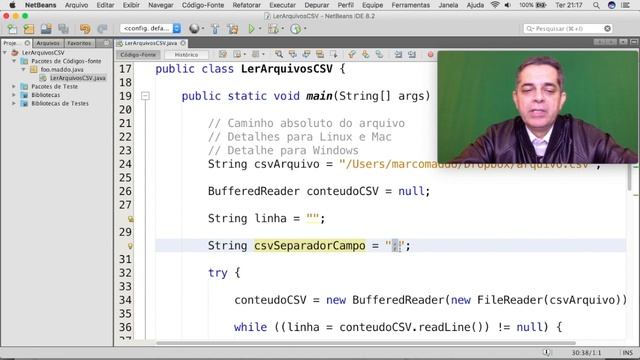This screenshot has width=640, height=360.
Task: Click the Find Previous Occurrence icon
Action: 293,54
